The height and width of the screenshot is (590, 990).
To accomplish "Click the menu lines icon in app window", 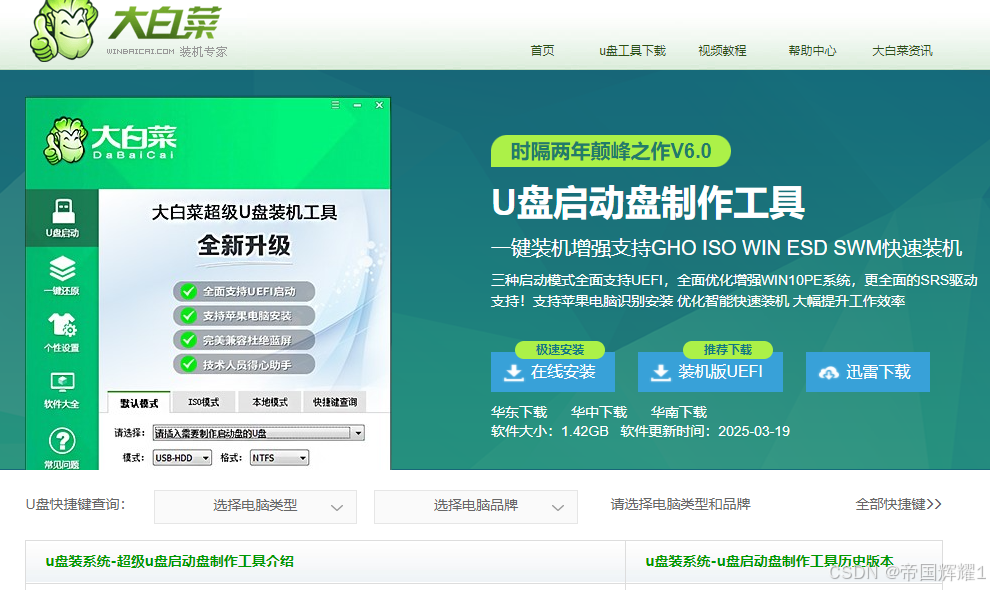I will pyautogui.click(x=335, y=105).
